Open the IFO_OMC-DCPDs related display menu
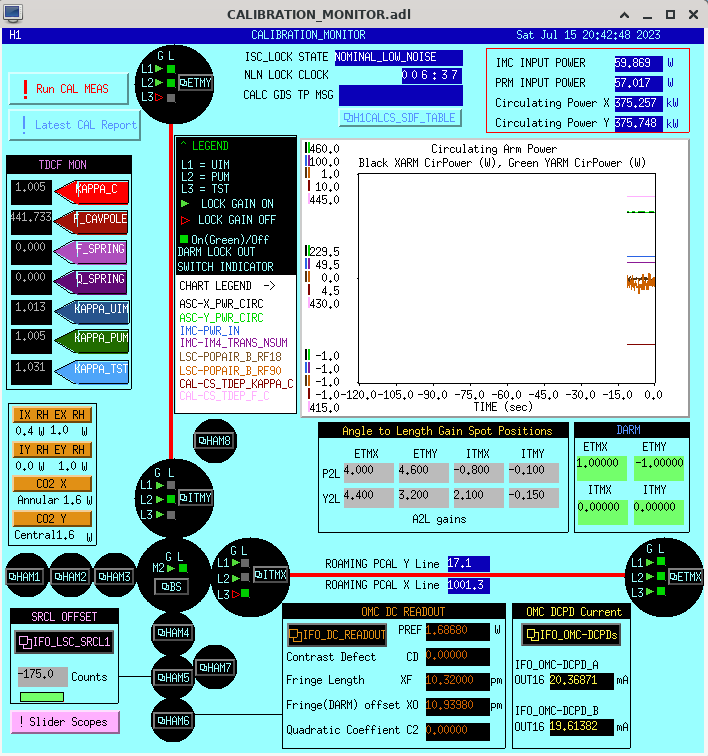Image resolution: width=708 pixels, height=756 pixels. [572, 635]
